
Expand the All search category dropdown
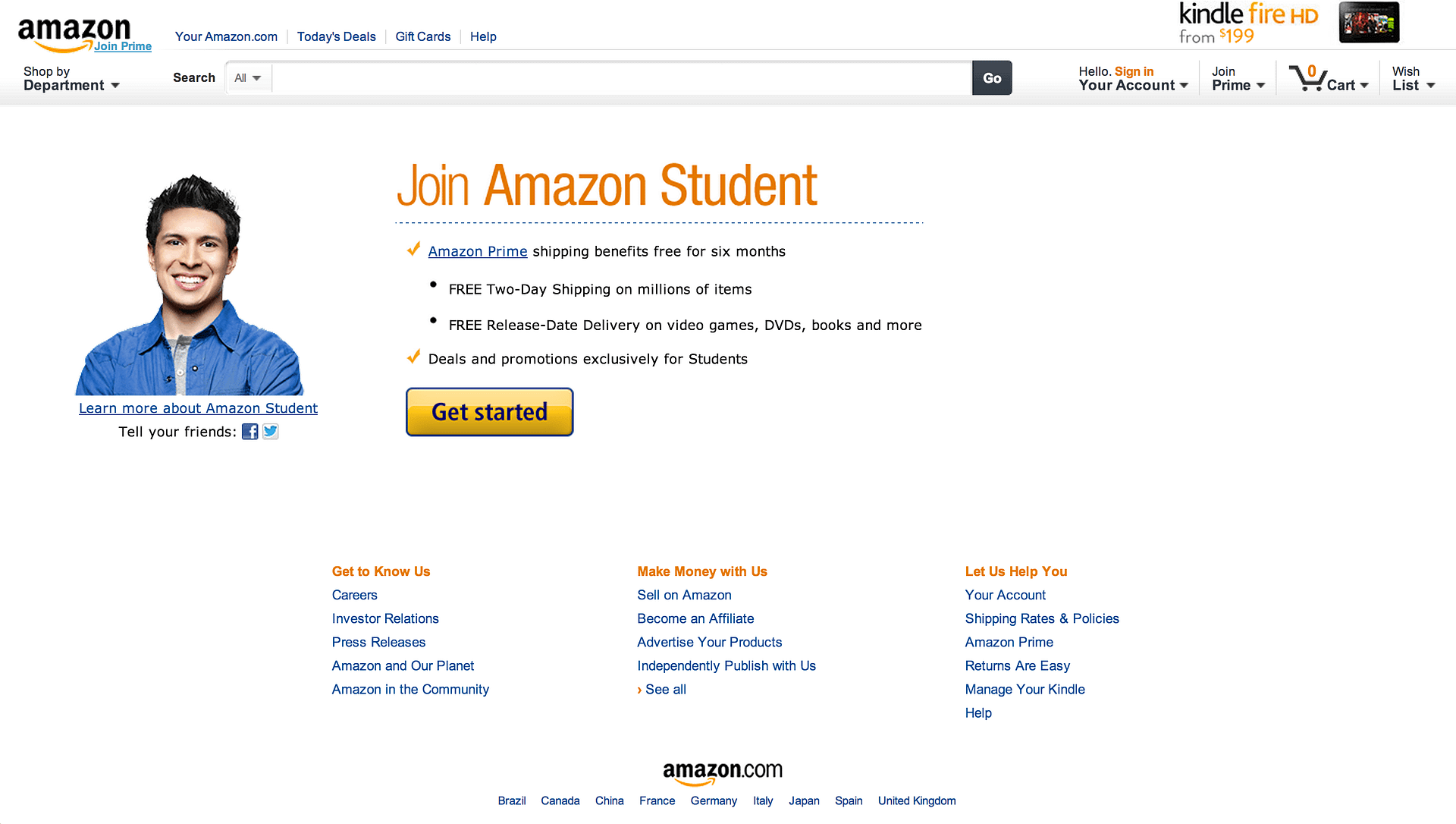[x=247, y=77]
